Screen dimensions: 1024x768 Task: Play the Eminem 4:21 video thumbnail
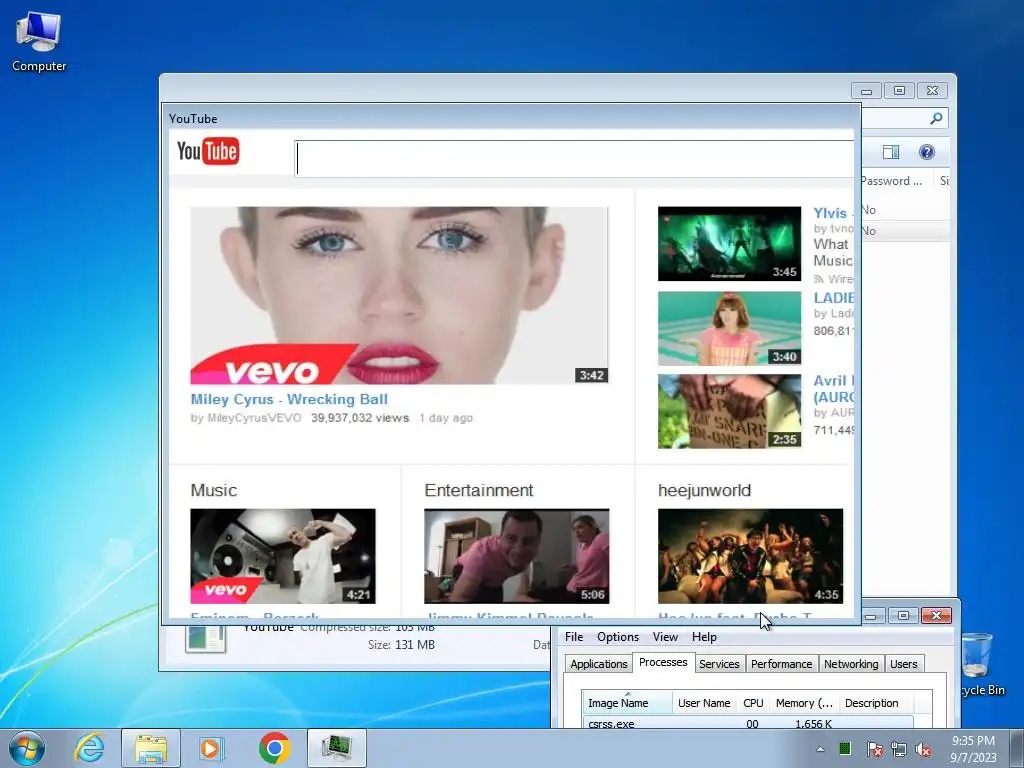(283, 556)
